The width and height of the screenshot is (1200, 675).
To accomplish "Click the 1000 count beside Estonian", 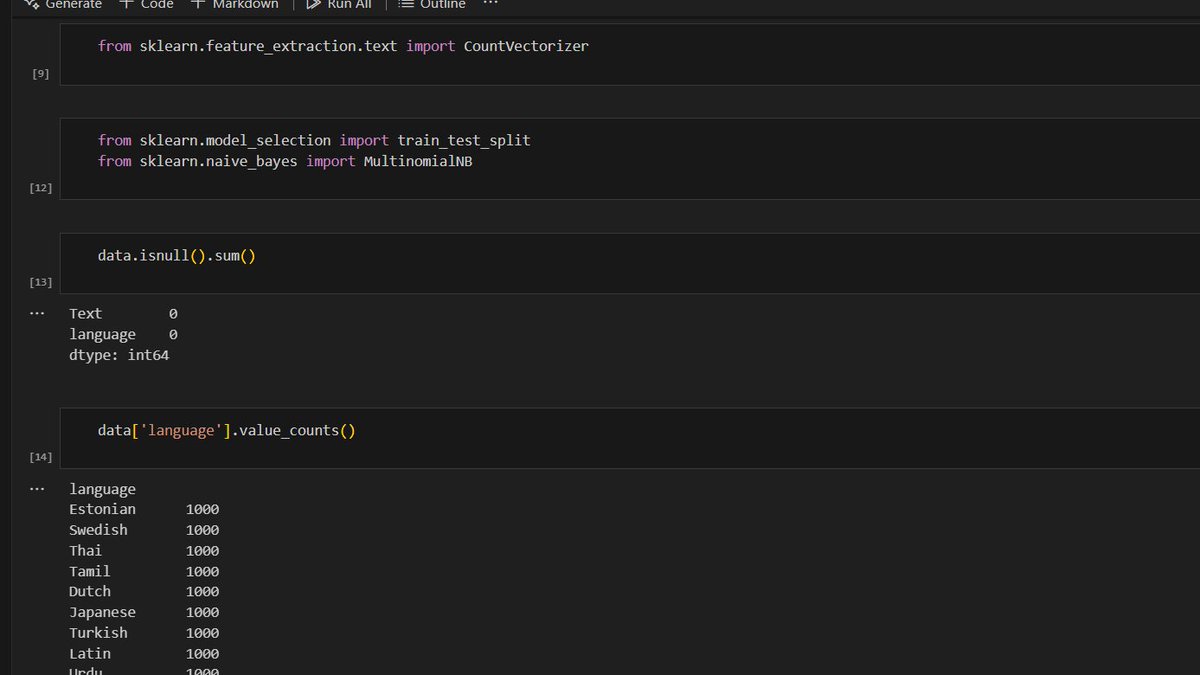I will point(202,509).
